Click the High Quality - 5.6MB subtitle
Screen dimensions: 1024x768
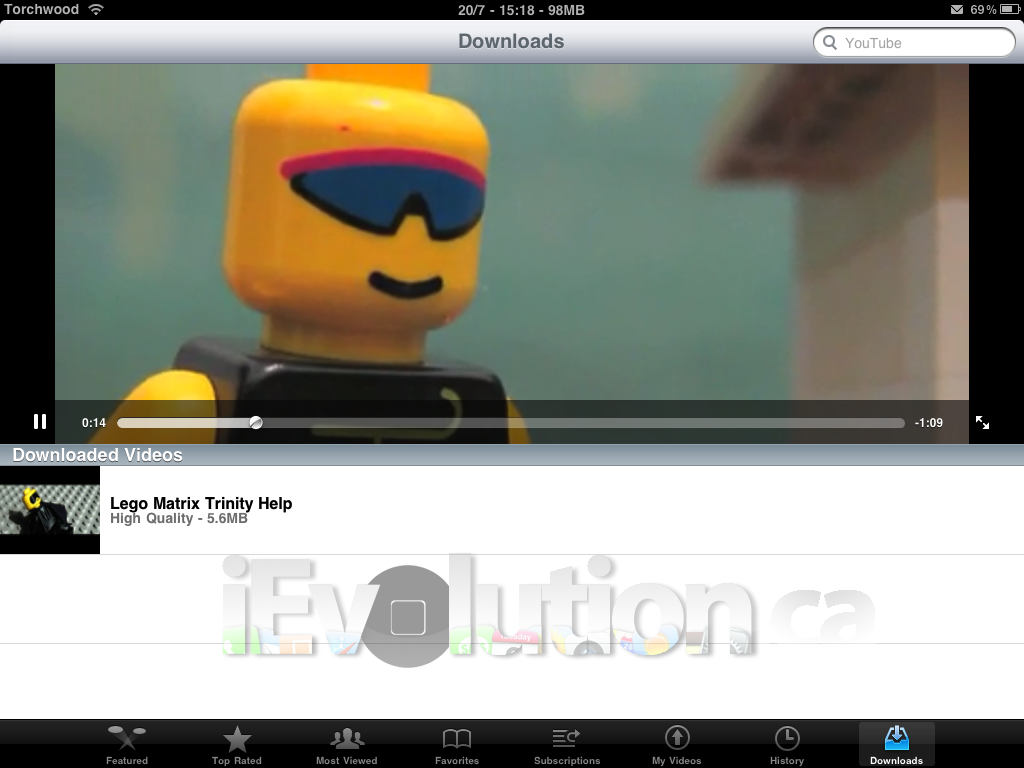[x=179, y=519]
